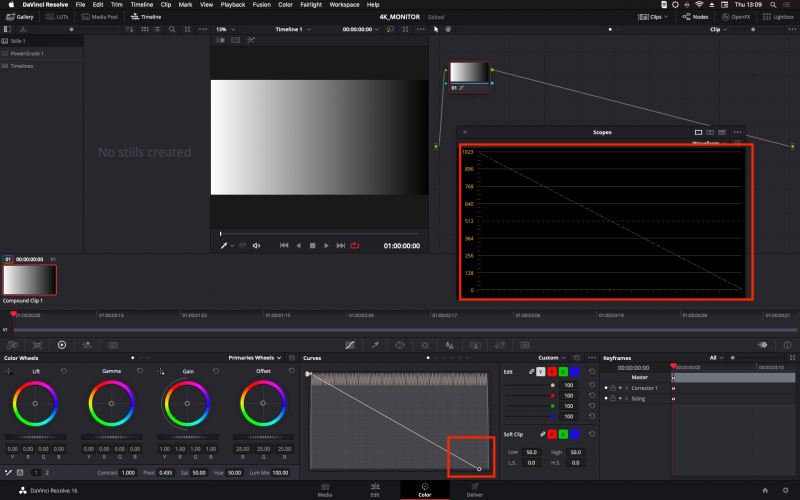Open project settings gear icon

785,490
